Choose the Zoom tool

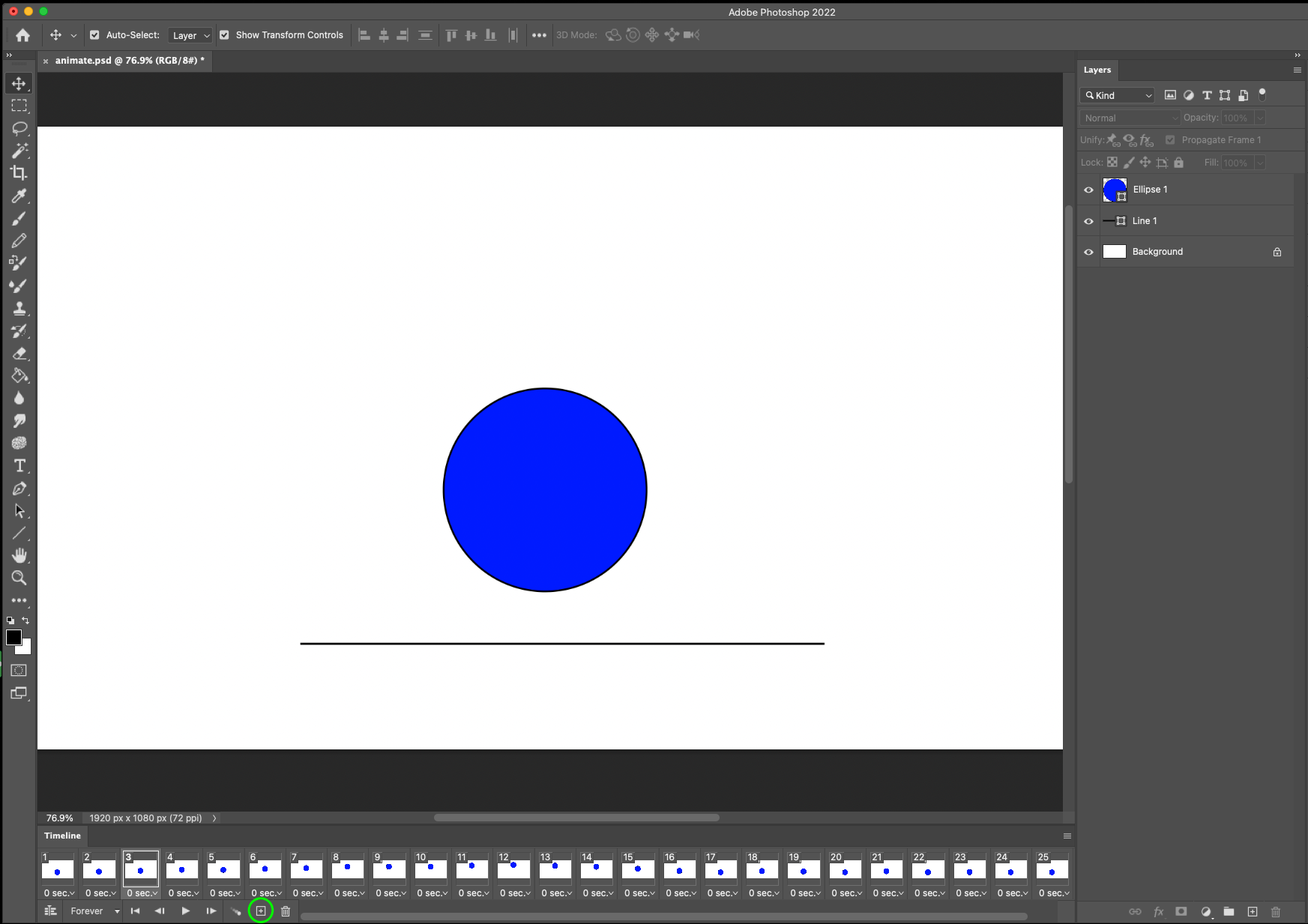[19, 578]
